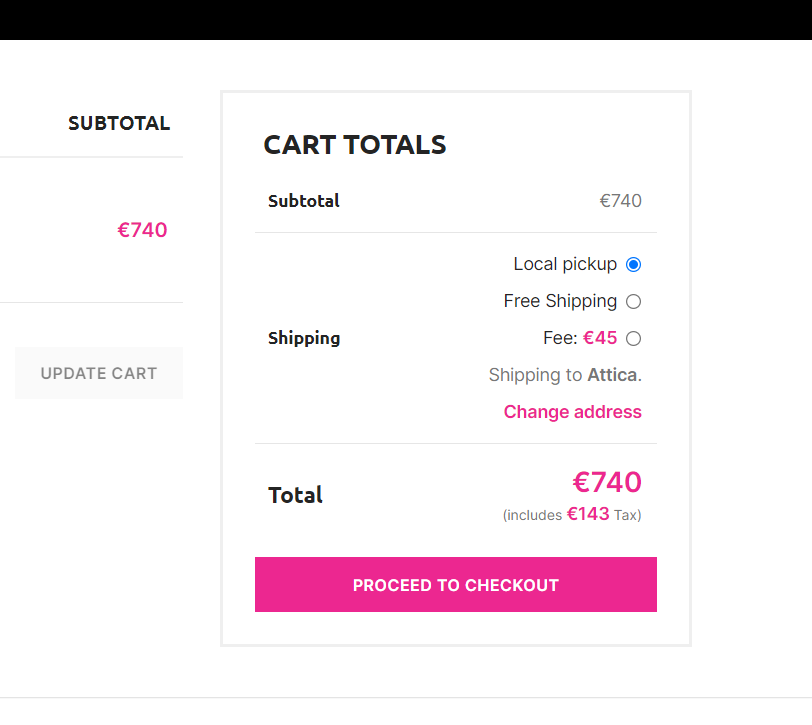Screen dimensions: 812x725
Task: Click the "Shipping to Attica" text
Action: [565, 376]
